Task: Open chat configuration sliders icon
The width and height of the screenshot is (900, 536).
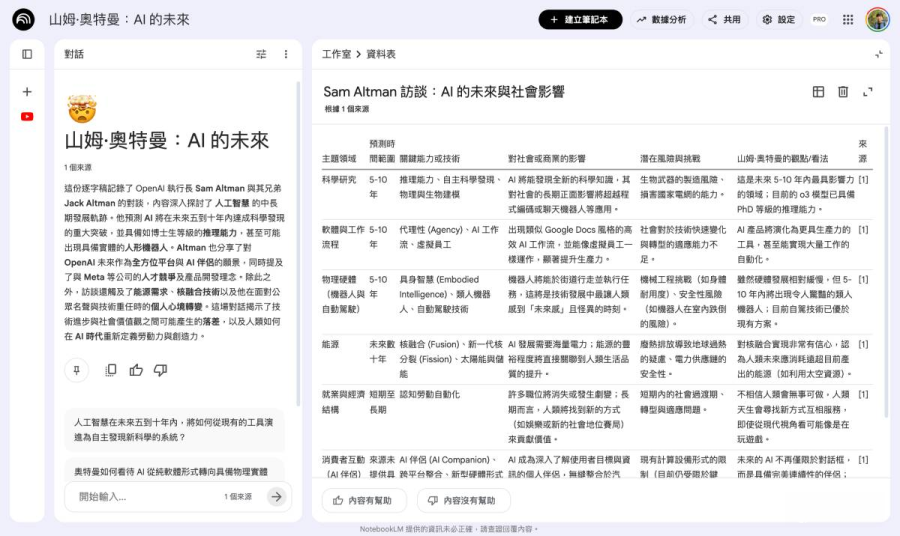Action: click(x=261, y=54)
